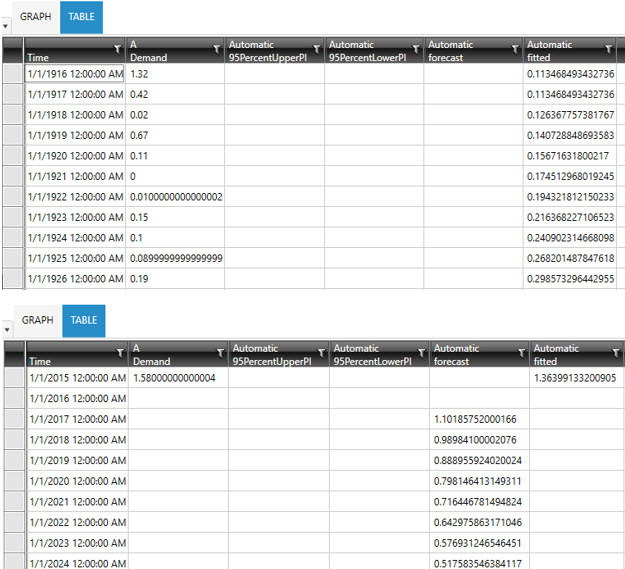
Task: Open the Automatic fitted filter in lower table
Action: tap(616, 351)
